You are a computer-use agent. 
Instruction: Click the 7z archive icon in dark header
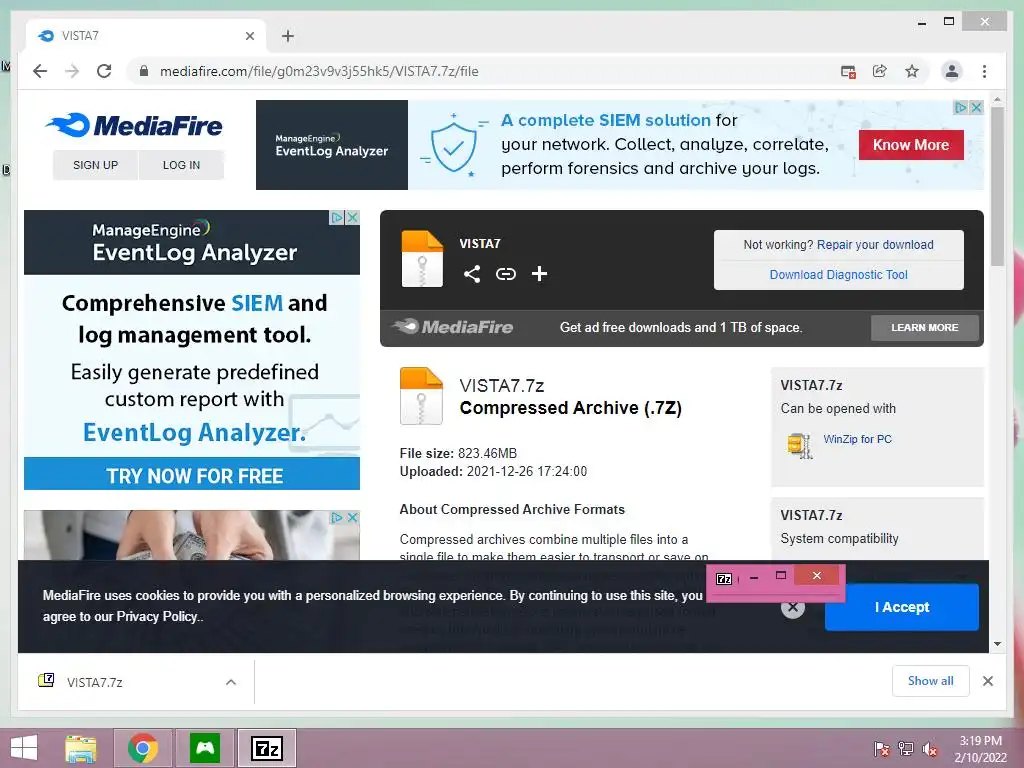tap(422, 259)
